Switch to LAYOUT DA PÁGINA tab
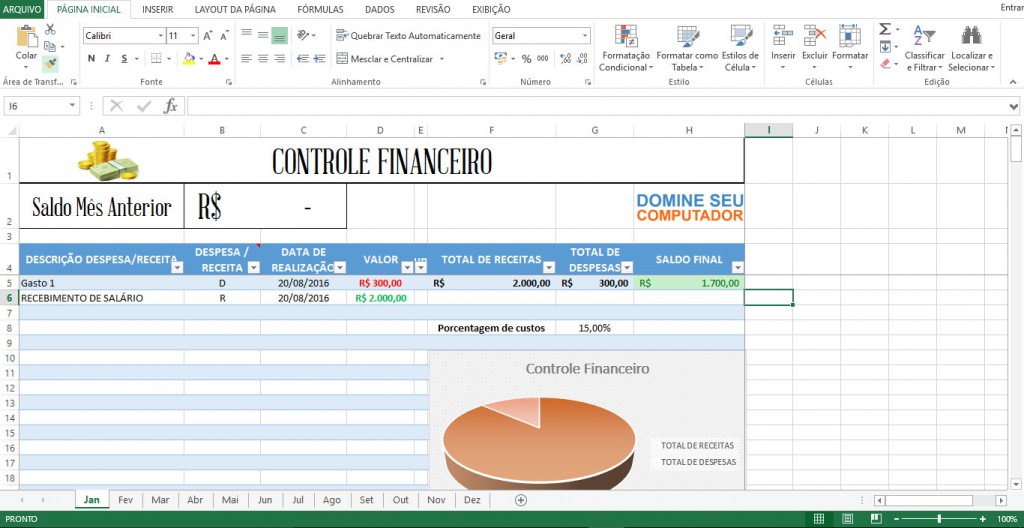The width and height of the screenshot is (1024, 528). [x=235, y=10]
